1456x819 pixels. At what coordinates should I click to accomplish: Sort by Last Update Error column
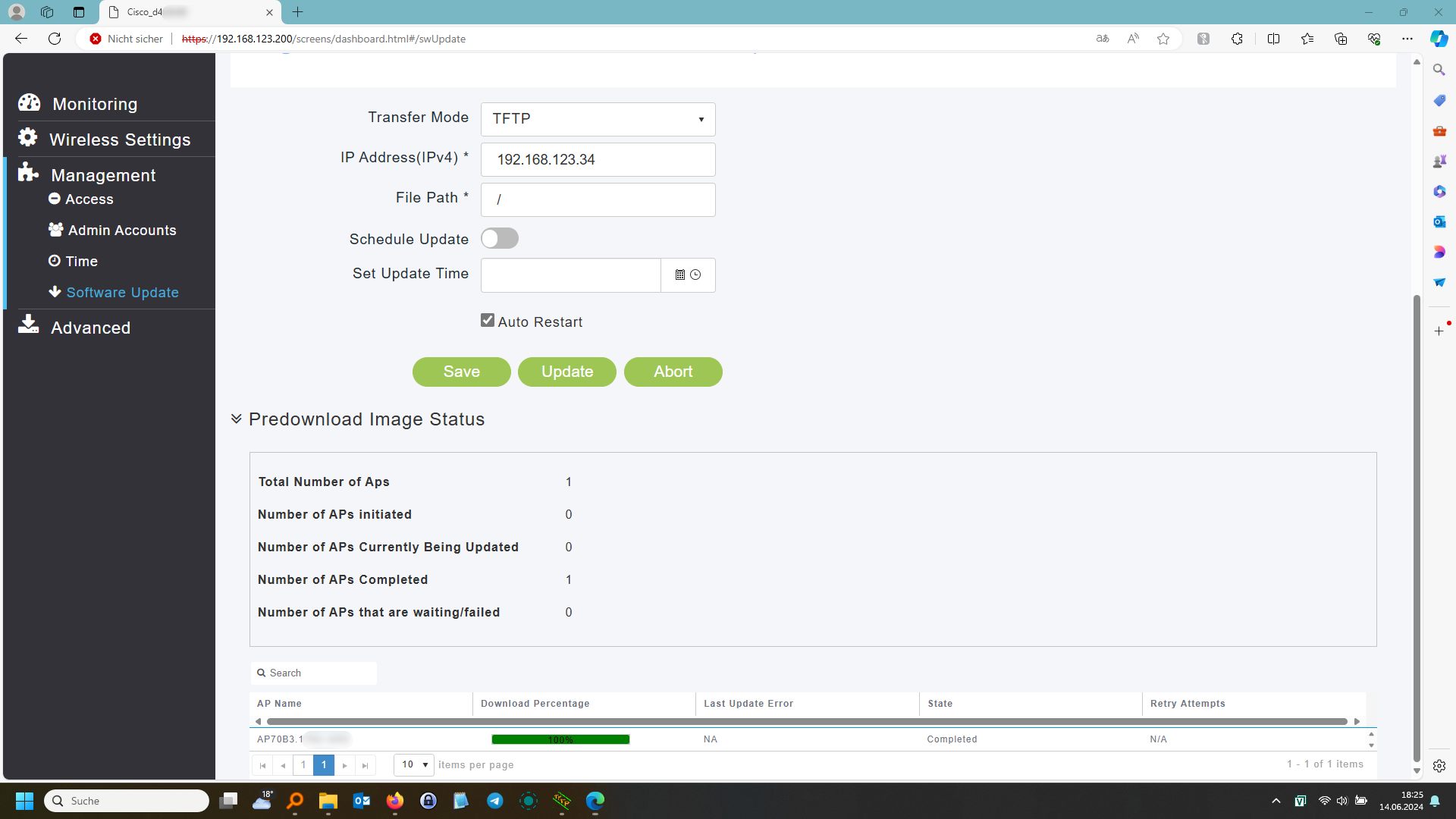point(748,704)
